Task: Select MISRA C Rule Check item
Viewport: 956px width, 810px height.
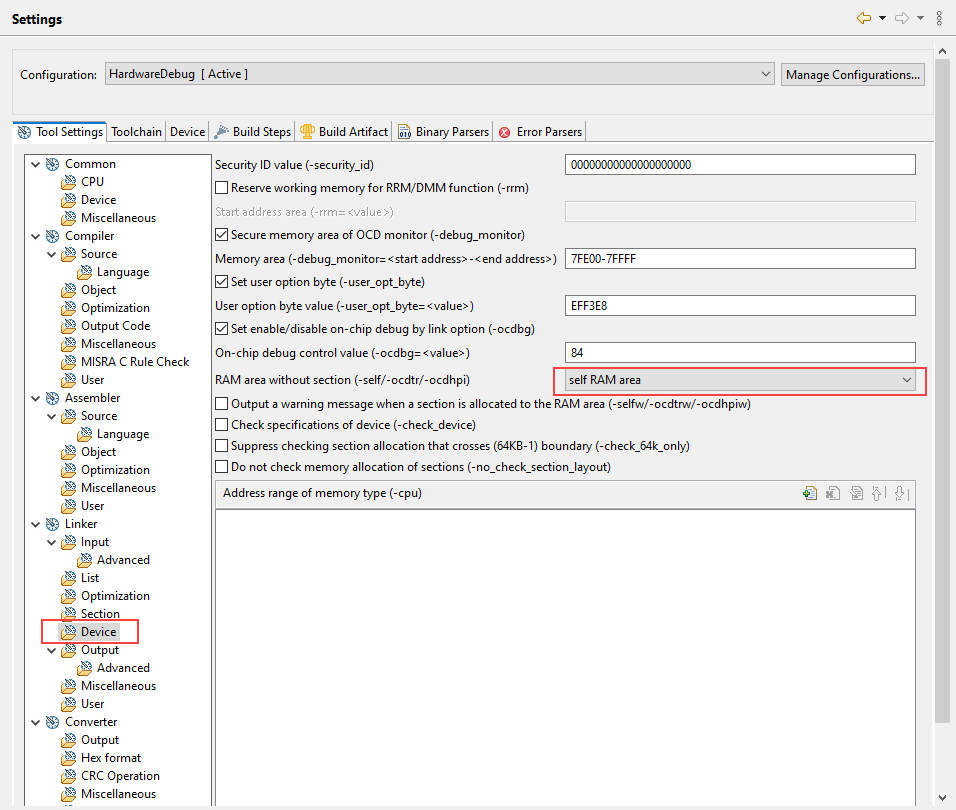Action: (x=134, y=362)
